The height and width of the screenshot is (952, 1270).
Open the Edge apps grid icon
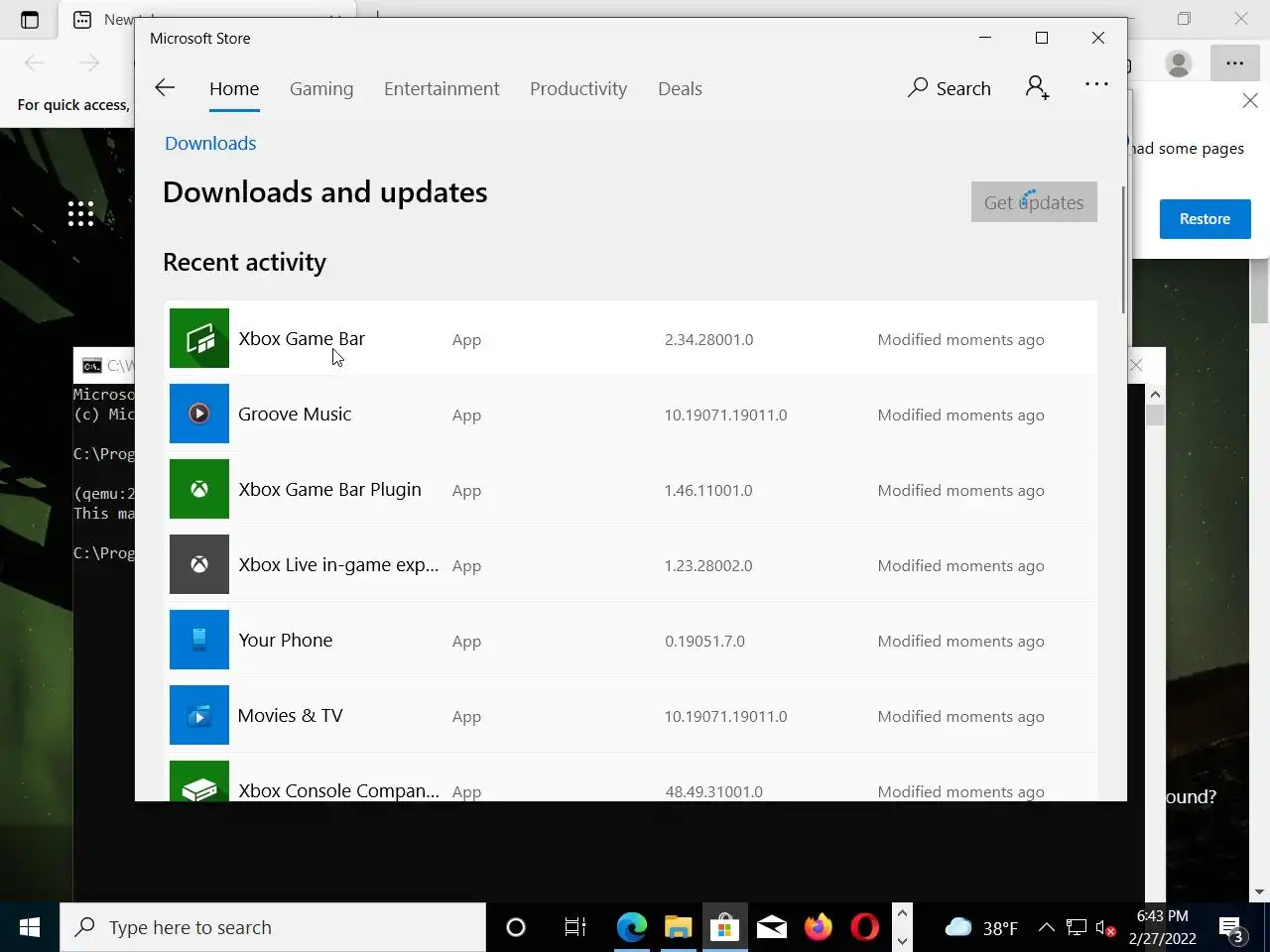pyautogui.click(x=80, y=213)
